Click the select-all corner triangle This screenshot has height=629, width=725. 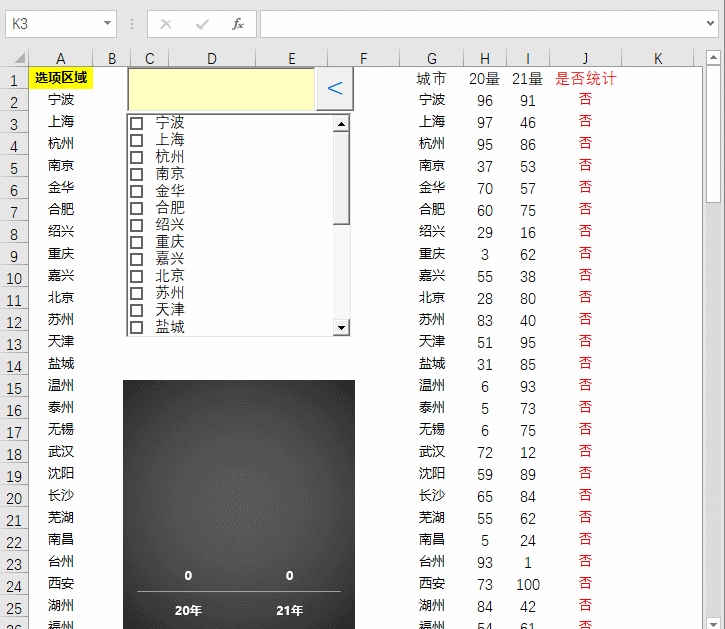[x=19, y=58]
